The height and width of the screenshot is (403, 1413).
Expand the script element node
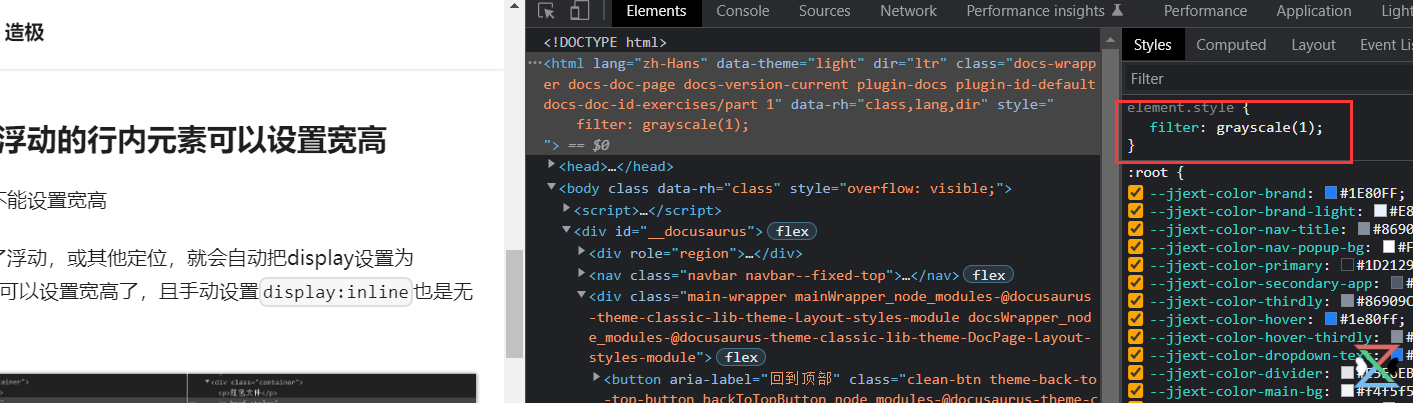567,210
